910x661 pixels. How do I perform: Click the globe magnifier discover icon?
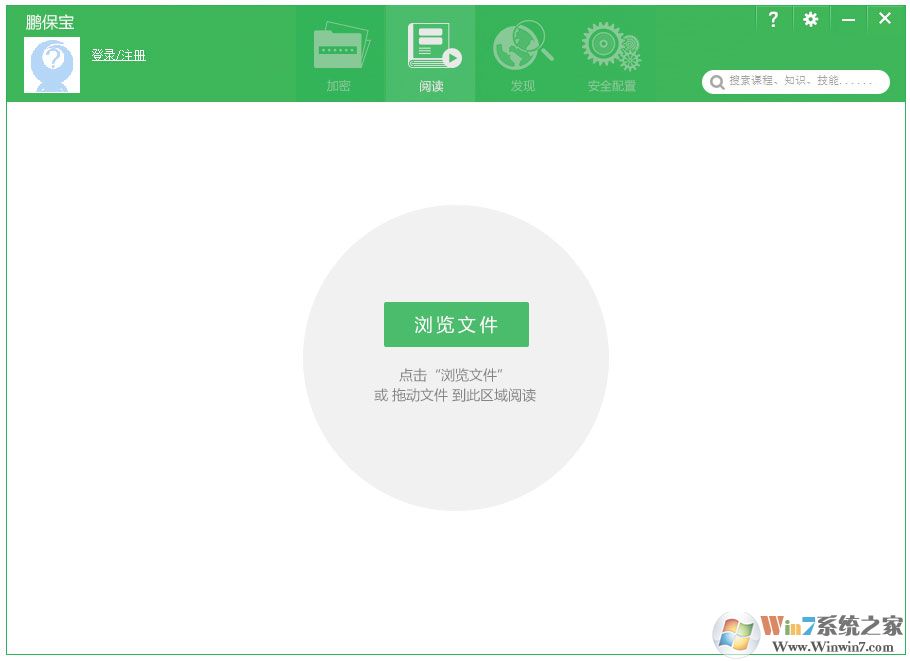click(x=521, y=43)
